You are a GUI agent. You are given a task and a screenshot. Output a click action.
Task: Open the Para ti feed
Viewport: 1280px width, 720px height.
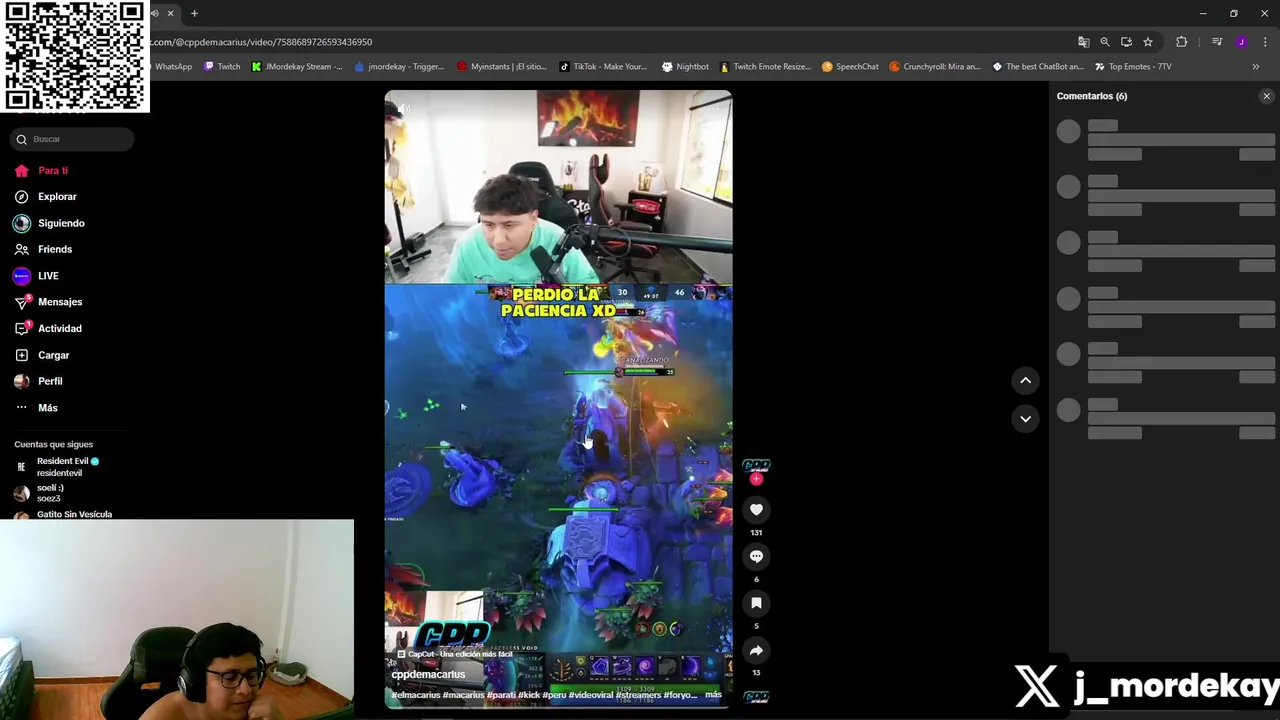coord(42,171)
